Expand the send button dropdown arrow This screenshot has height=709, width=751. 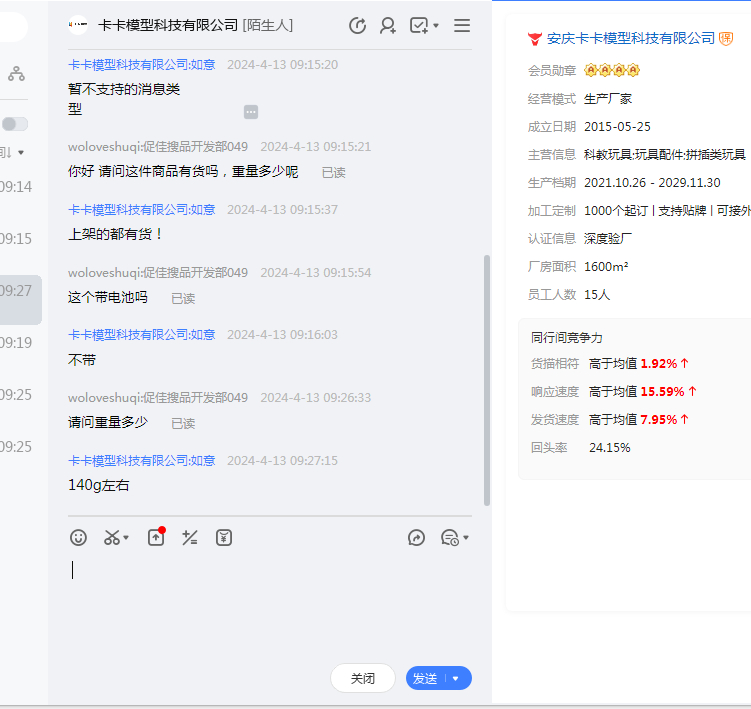[x=456, y=678]
